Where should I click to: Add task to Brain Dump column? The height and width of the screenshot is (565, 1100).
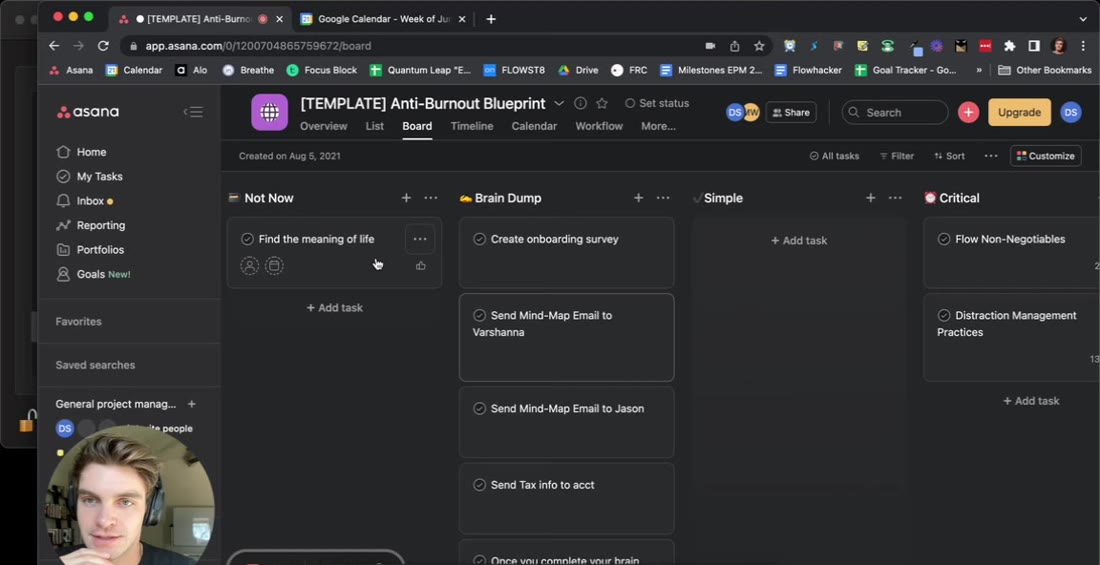click(x=638, y=198)
